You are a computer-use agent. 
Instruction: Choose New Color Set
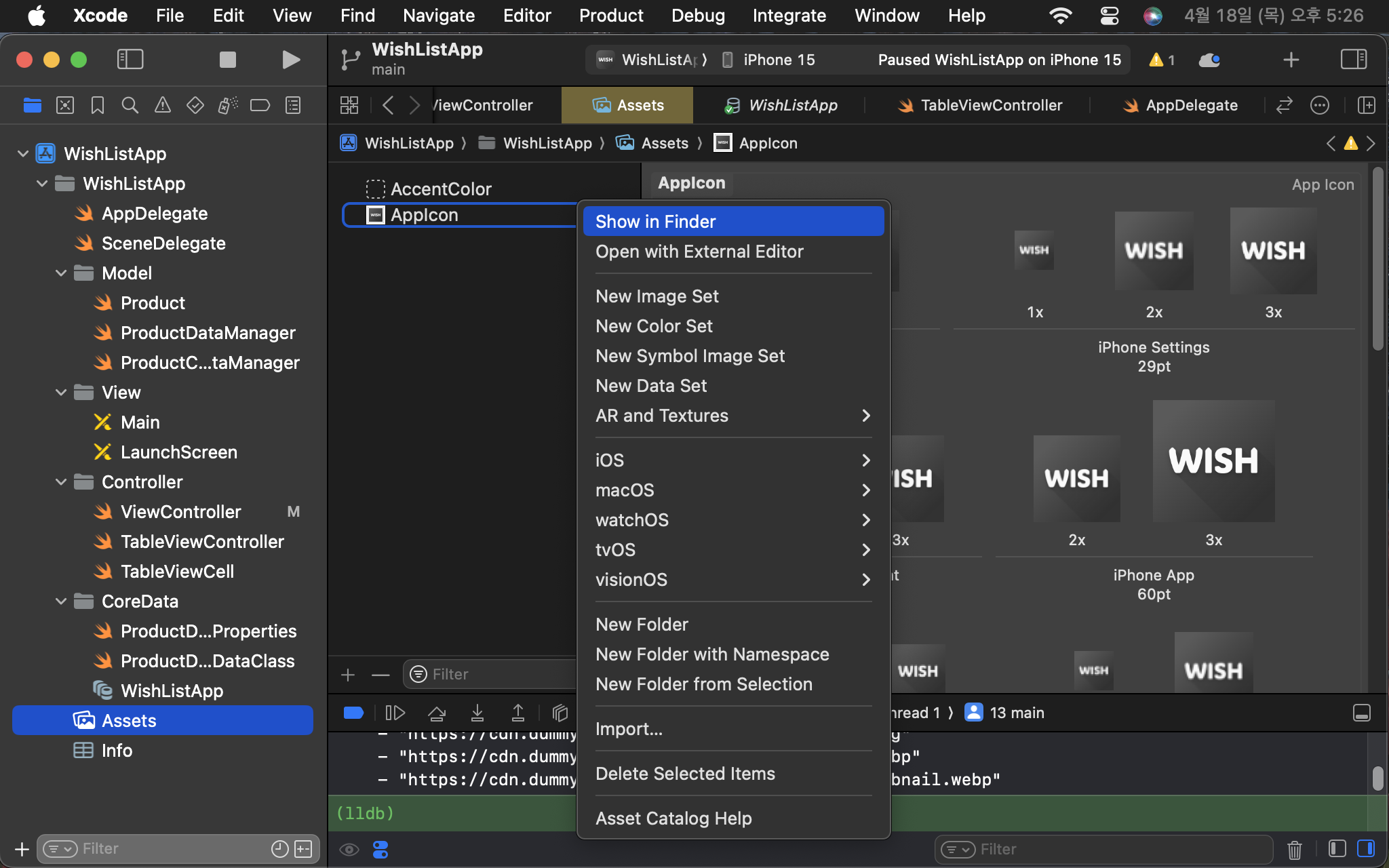tap(733, 326)
